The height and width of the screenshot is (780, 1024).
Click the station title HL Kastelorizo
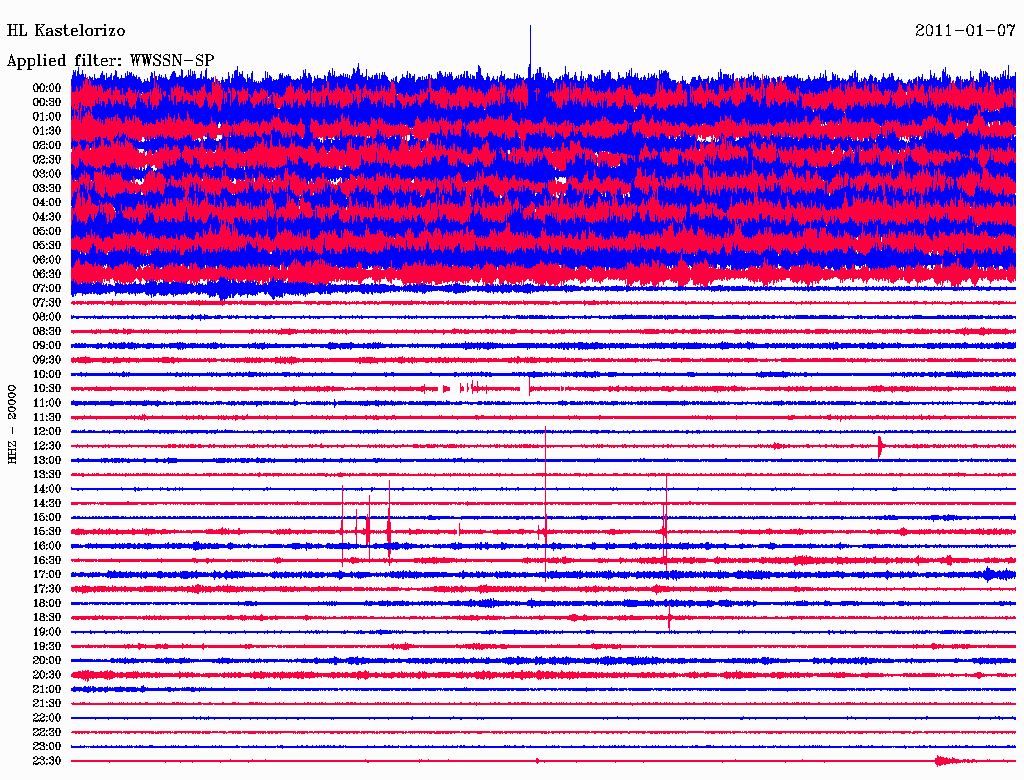[66, 31]
